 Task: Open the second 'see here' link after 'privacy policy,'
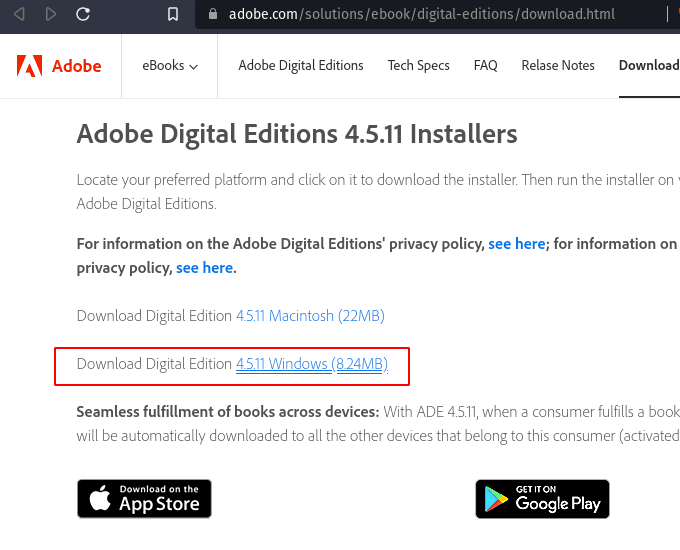204,268
